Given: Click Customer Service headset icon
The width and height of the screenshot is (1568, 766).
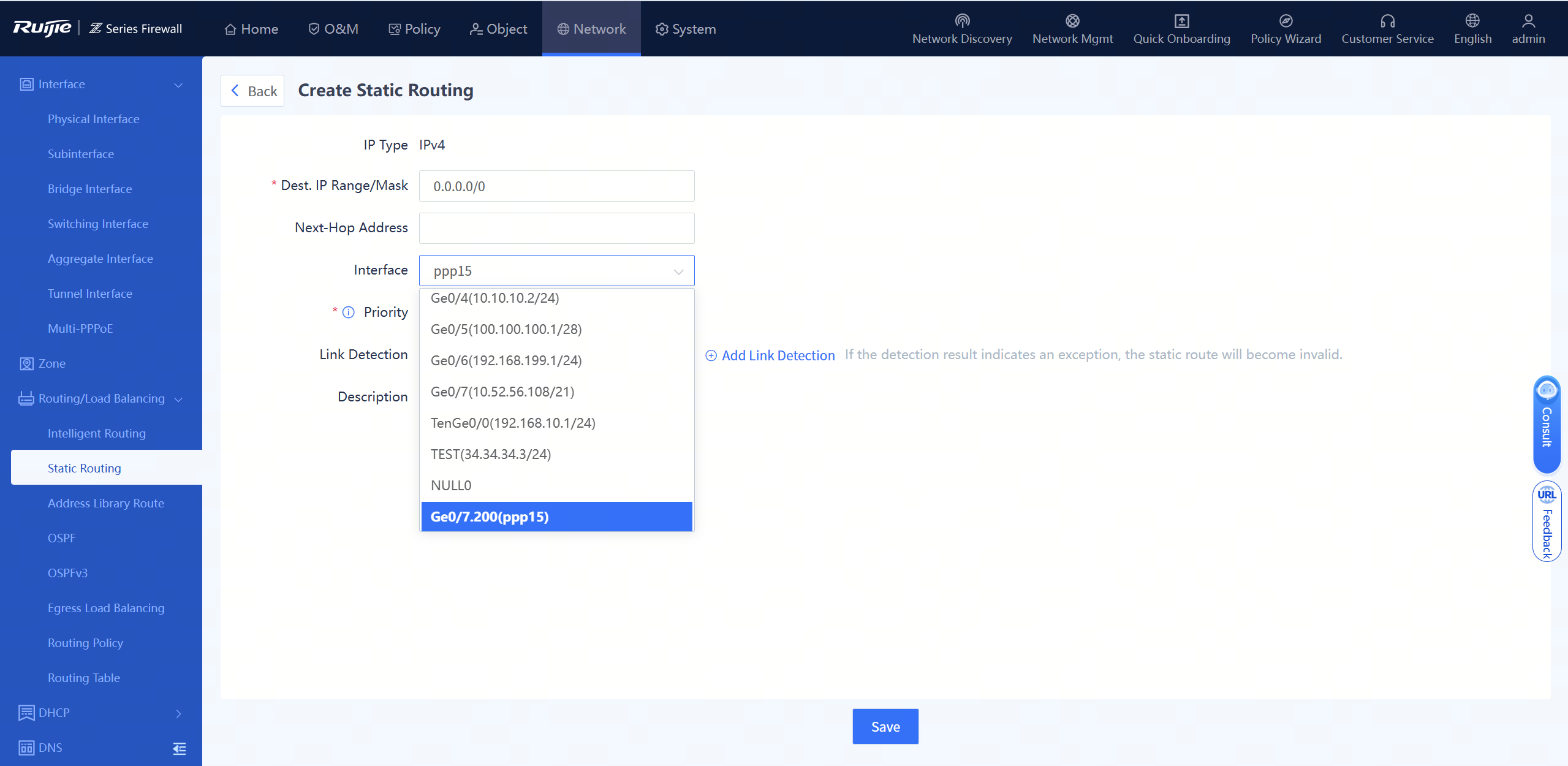Looking at the screenshot, I should pyautogui.click(x=1387, y=21).
